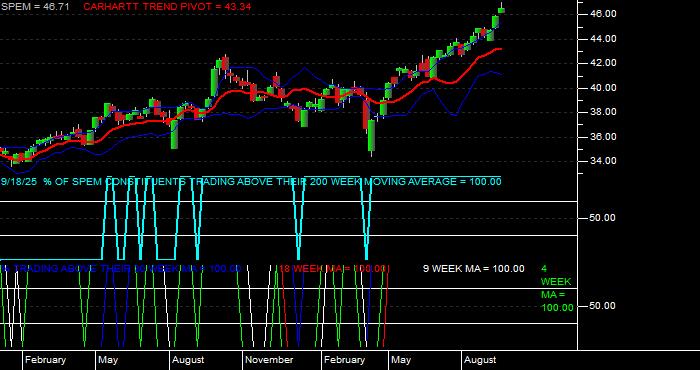Select the 42.00 price axis label
The image size is (700, 370).
pyautogui.click(x=603, y=63)
